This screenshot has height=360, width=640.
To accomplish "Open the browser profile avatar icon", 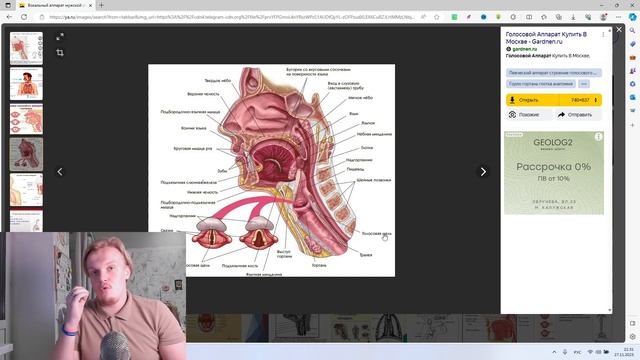I will [x=604, y=17].
